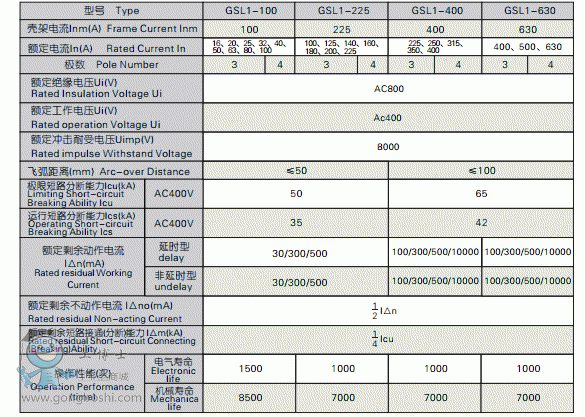Select the 1/2 IΔn non-acting current cell
585x417 pixels.
point(388,311)
